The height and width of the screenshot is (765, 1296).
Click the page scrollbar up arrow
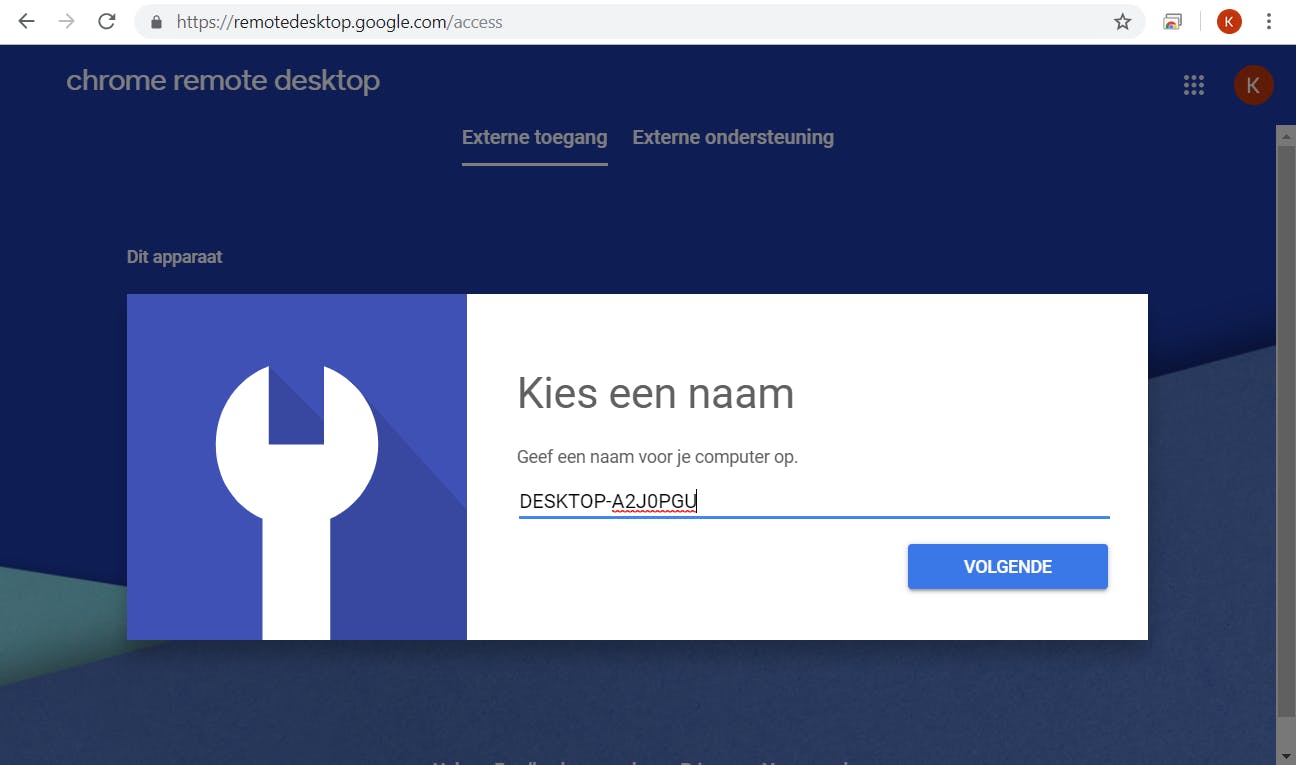1286,134
